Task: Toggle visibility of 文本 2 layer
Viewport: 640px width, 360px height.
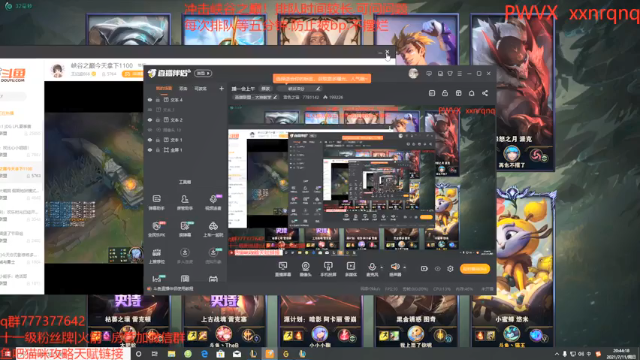Action: pos(150,120)
